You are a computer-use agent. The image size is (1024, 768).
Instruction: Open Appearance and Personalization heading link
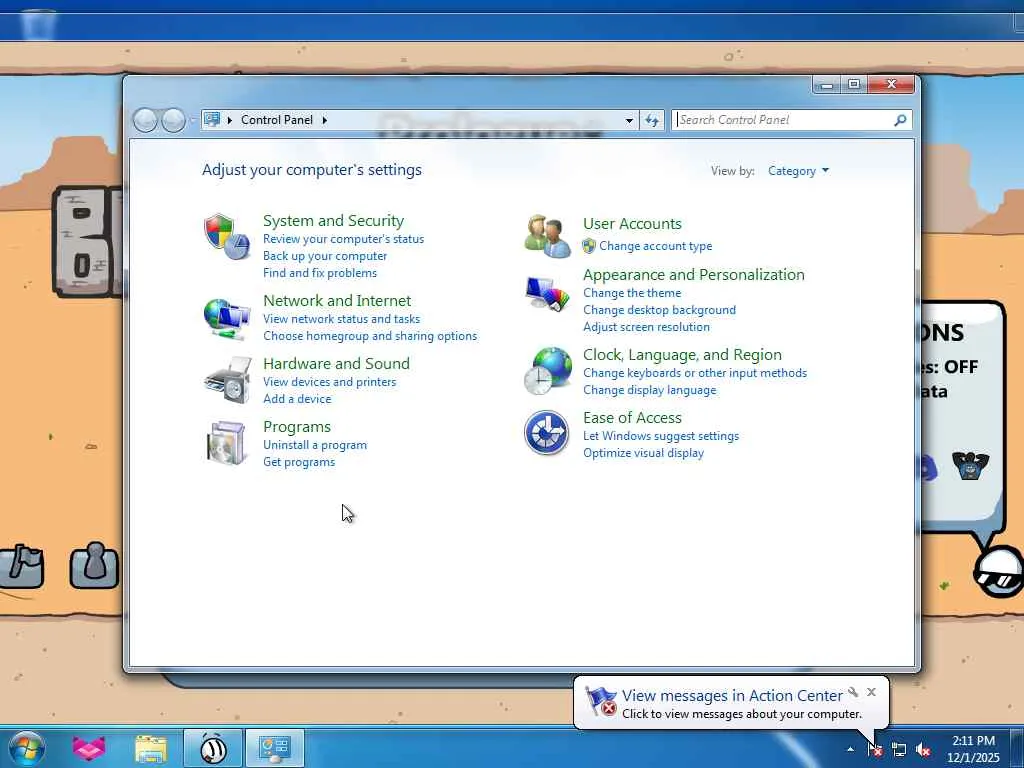point(694,275)
